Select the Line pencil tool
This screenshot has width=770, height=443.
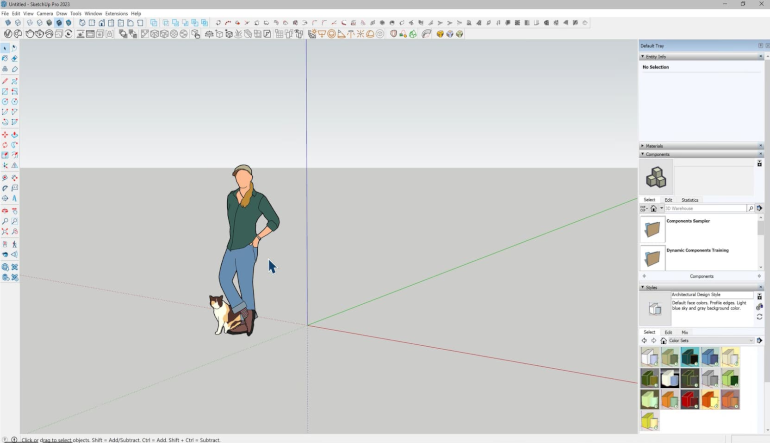point(5,81)
